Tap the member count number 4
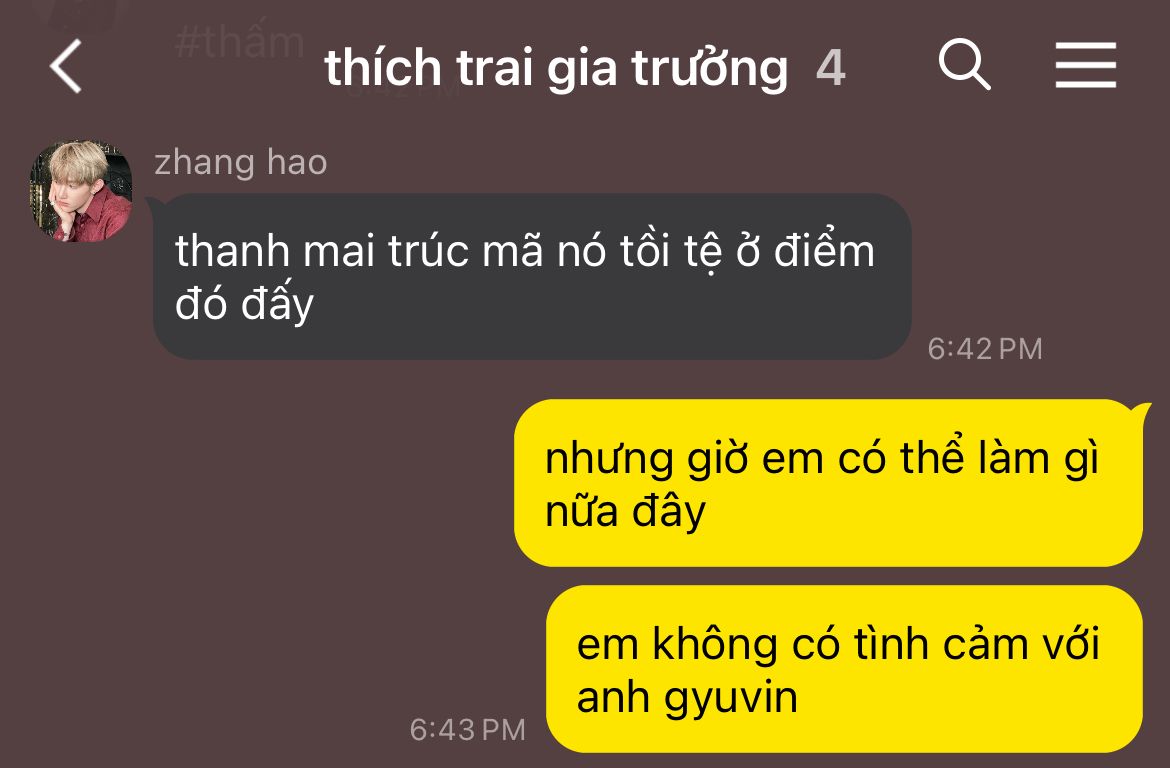 click(x=830, y=68)
